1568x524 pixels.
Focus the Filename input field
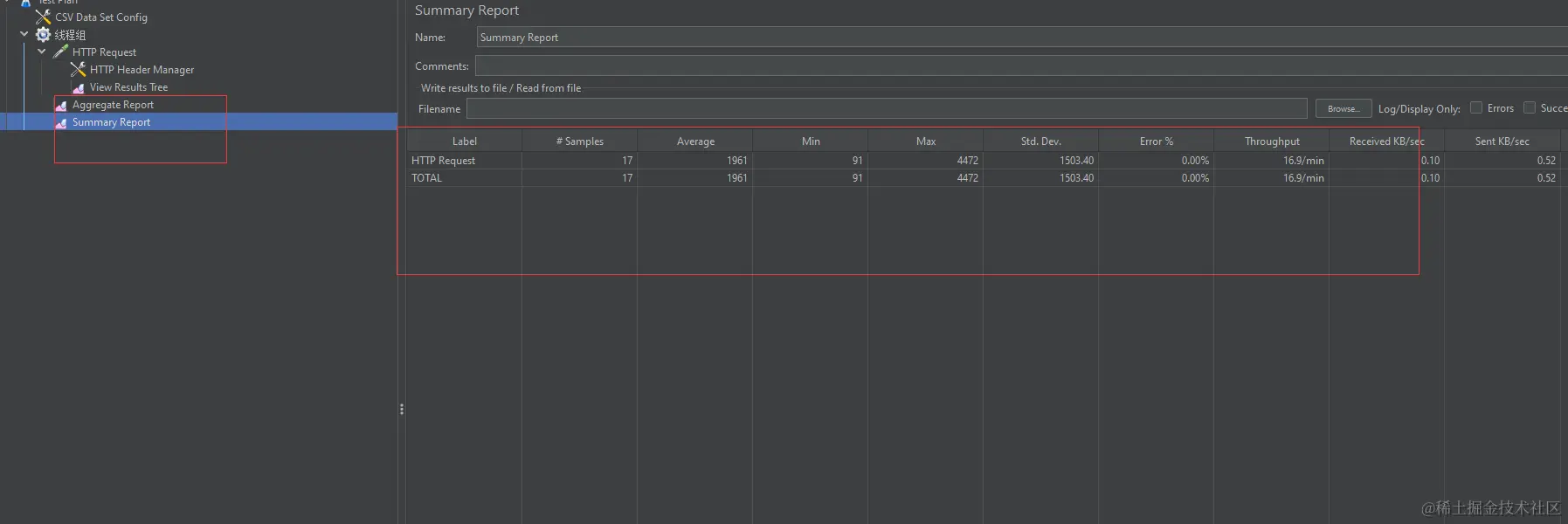point(887,108)
